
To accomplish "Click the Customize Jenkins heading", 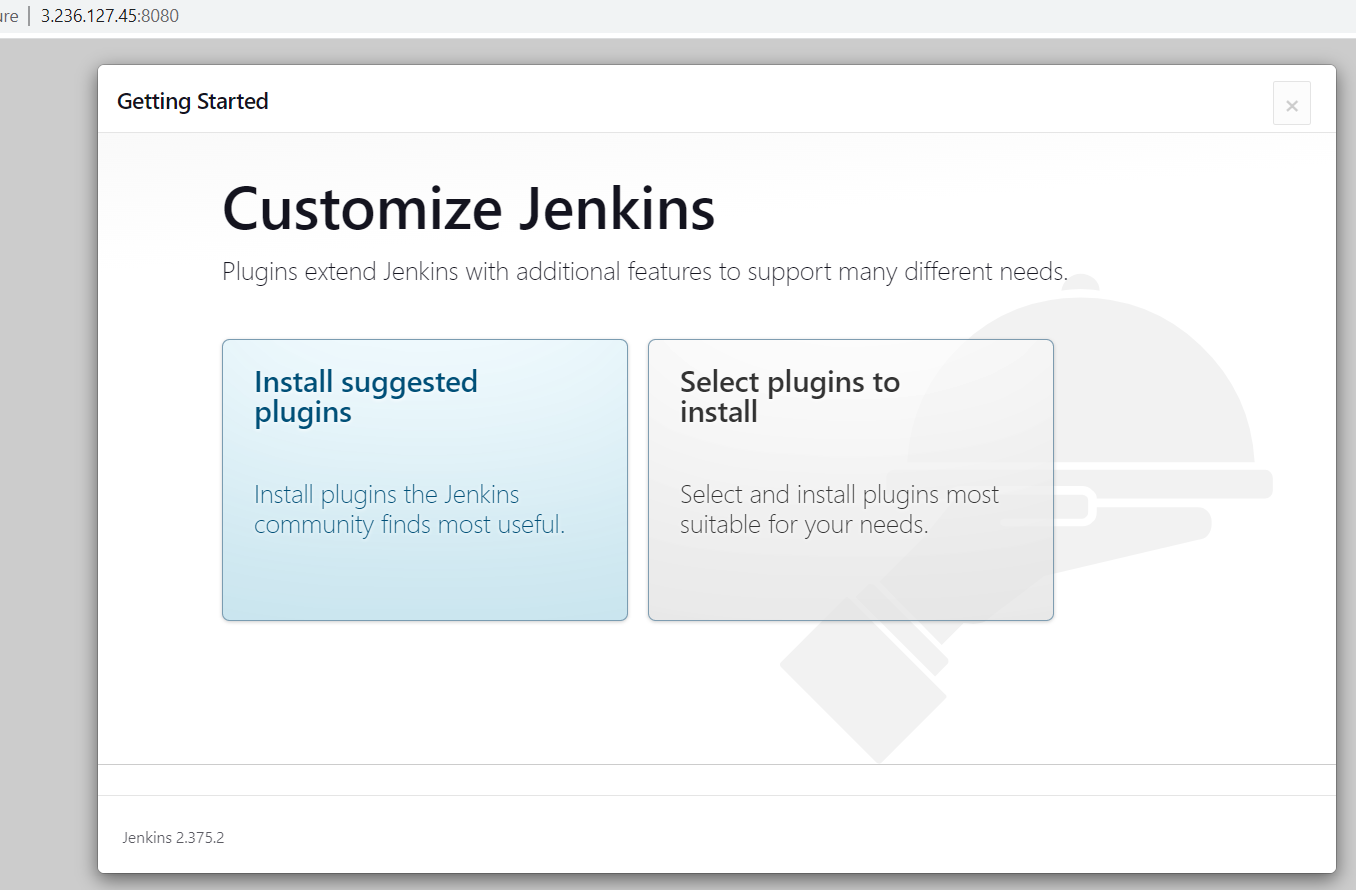I will tap(469, 209).
